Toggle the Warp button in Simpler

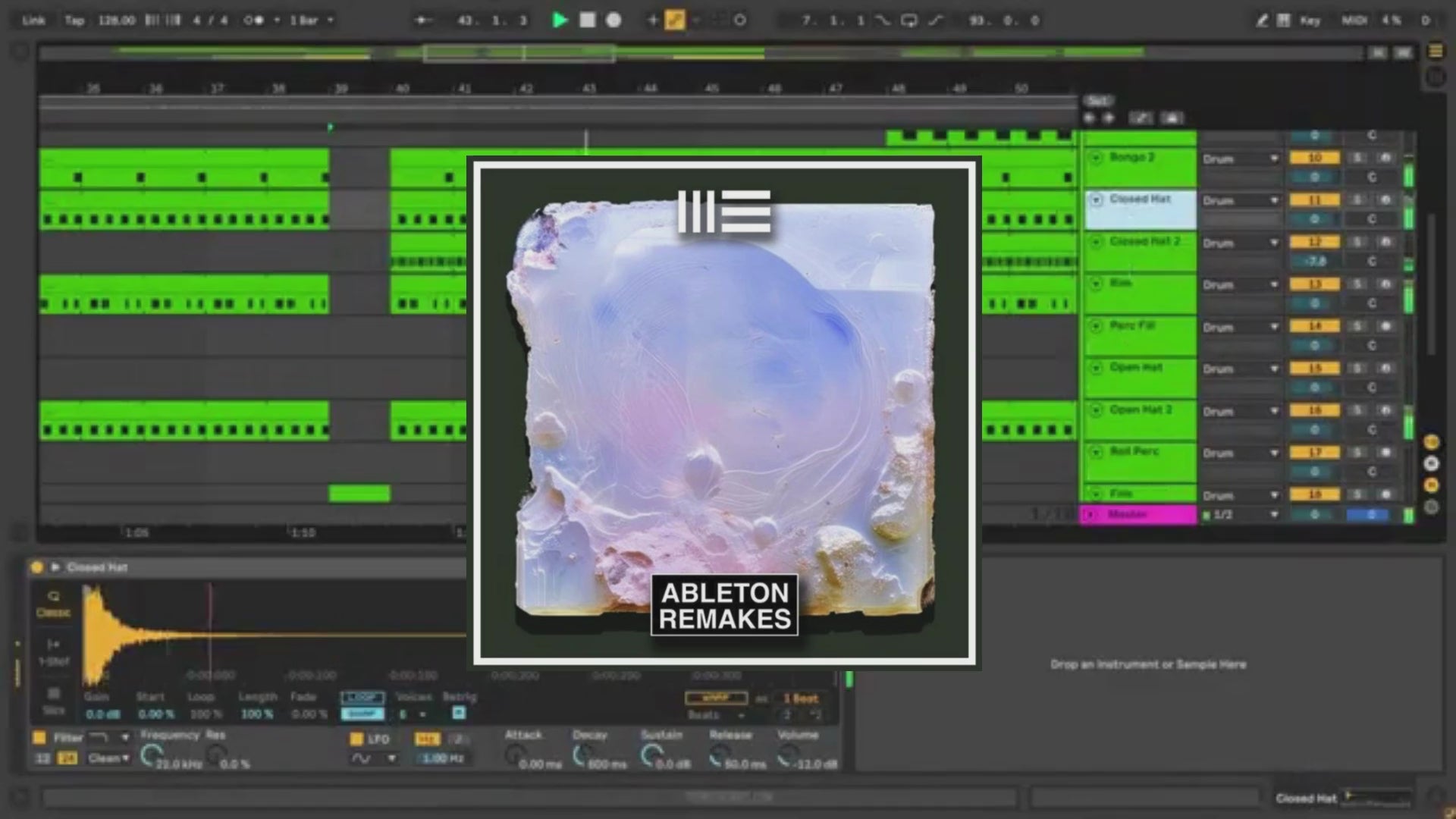tap(716, 698)
